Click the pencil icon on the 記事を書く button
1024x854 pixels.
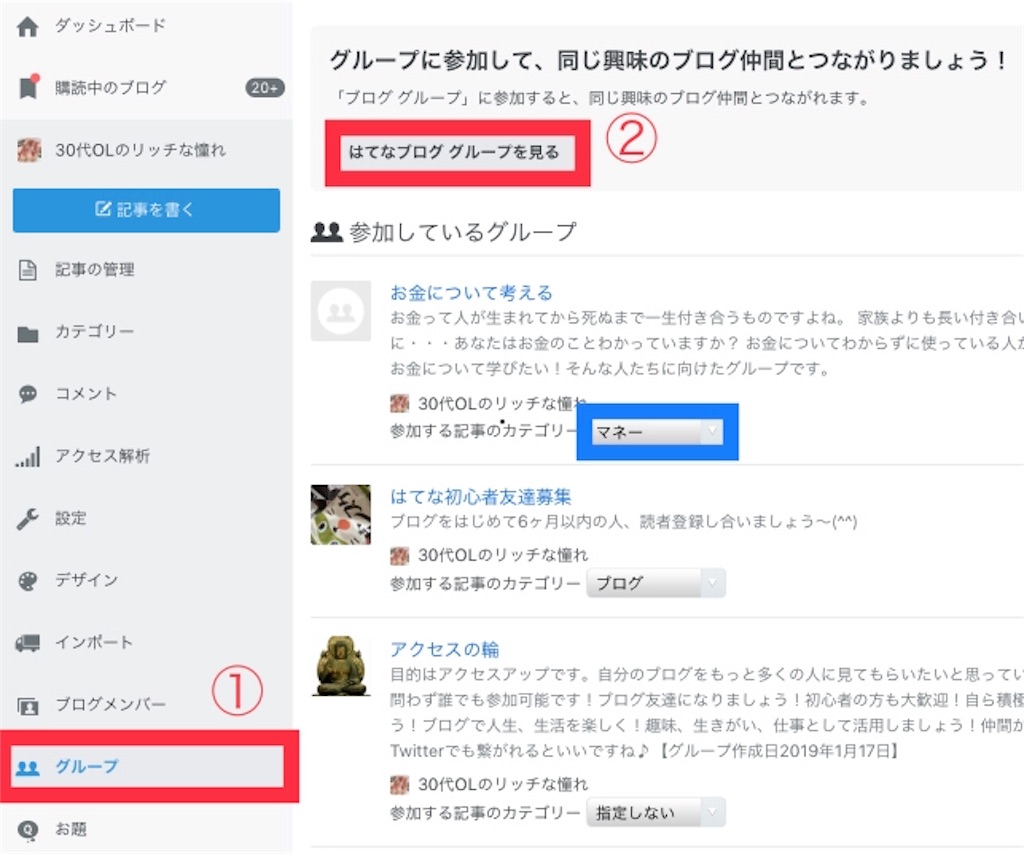[103, 209]
